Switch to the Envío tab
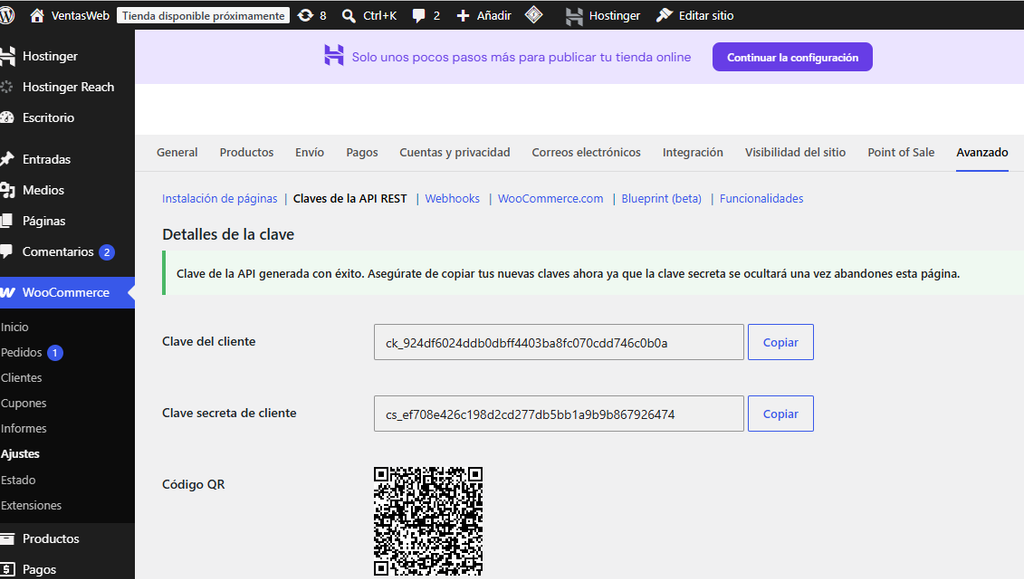The width and height of the screenshot is (1024, 579). (310, 153)
